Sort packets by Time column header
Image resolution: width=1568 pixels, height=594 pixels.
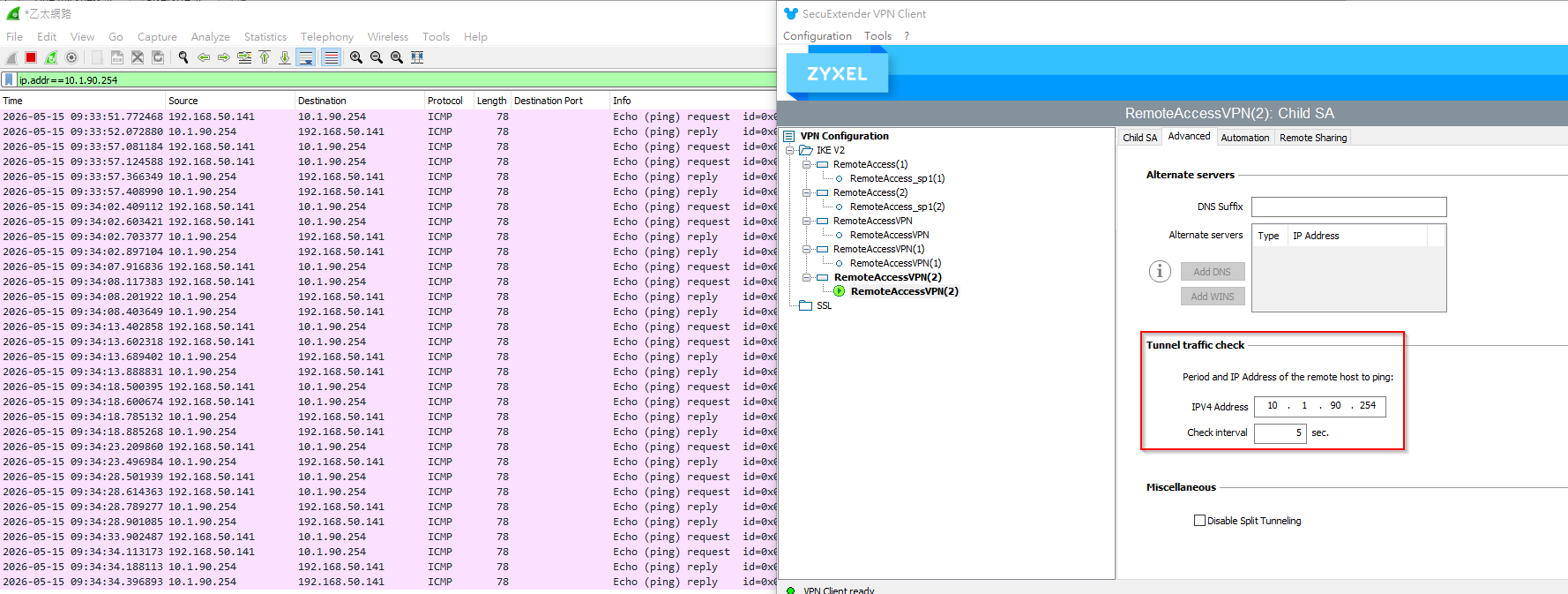point(83,101)
